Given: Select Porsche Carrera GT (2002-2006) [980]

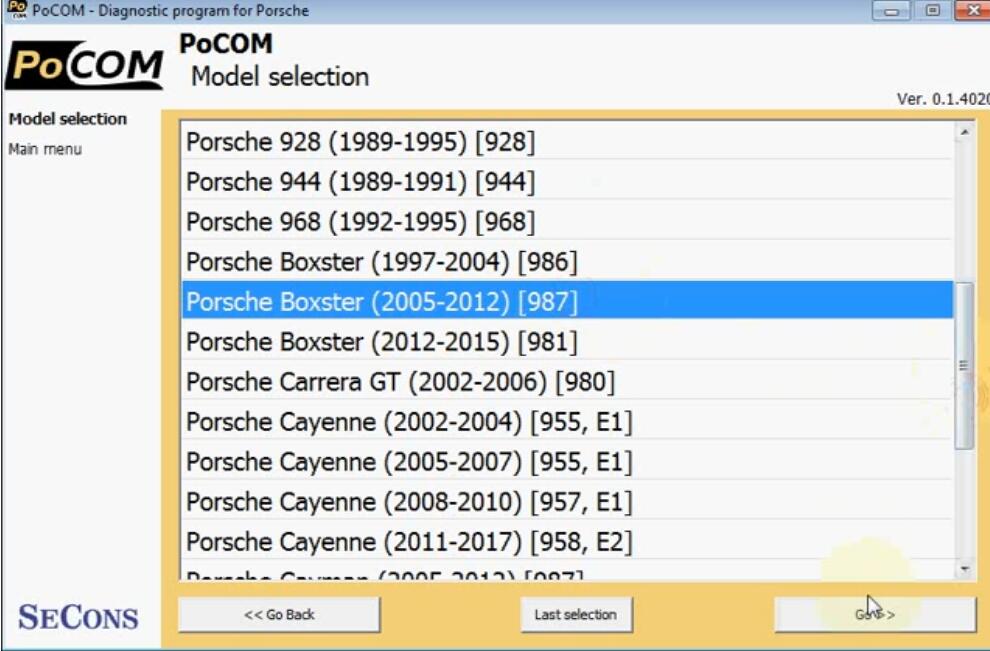Looking at the screenshot, I should pos(567,381).
